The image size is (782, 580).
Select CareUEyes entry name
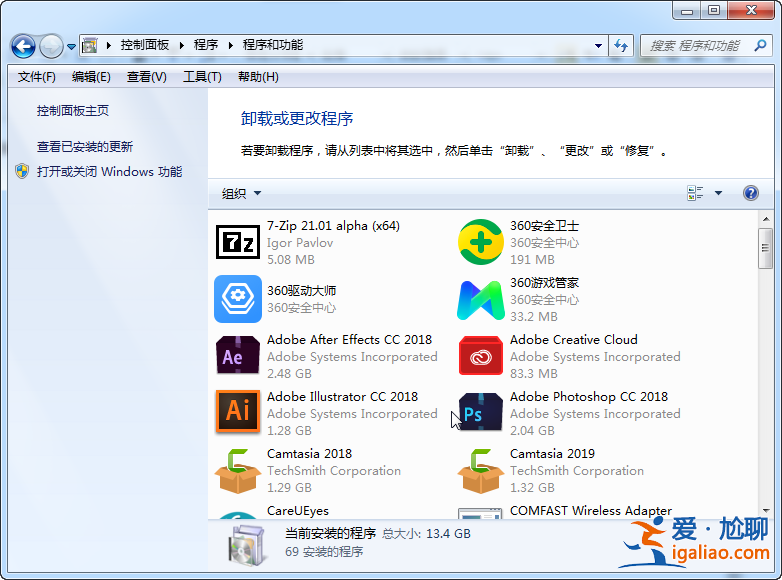coord(298,511)
